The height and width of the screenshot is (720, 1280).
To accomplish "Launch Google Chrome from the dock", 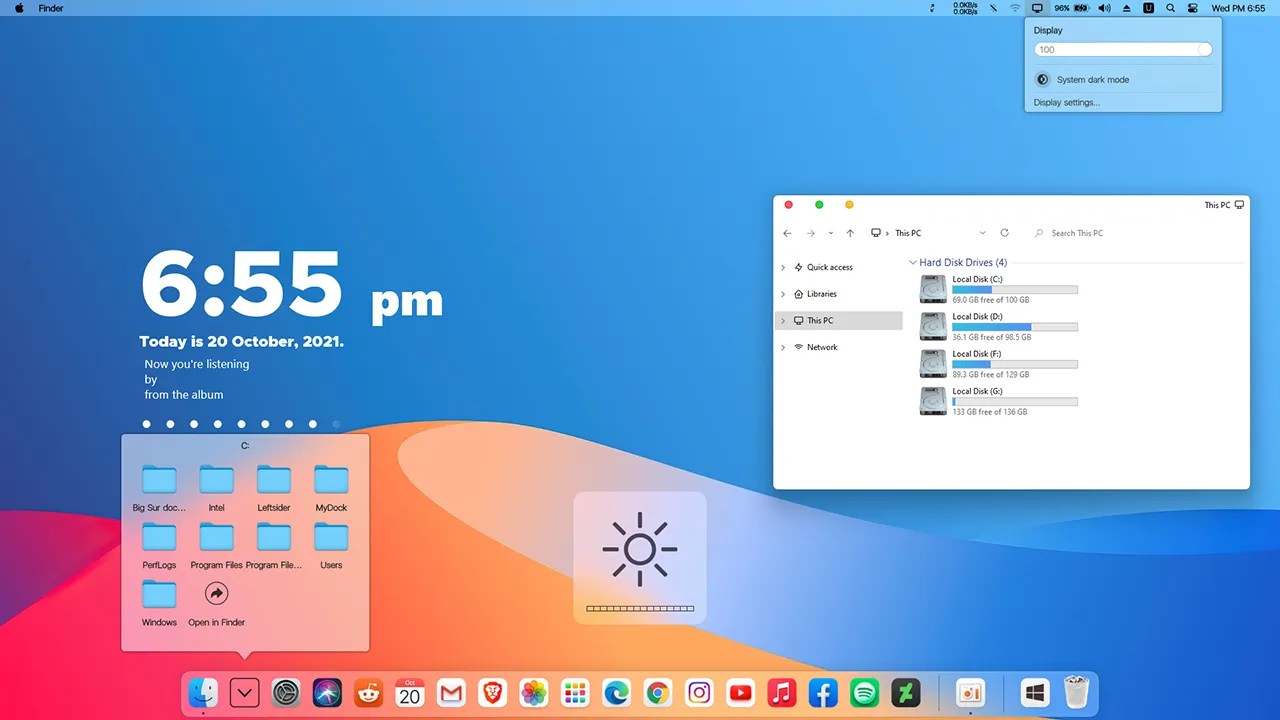I will coord(657,692).
